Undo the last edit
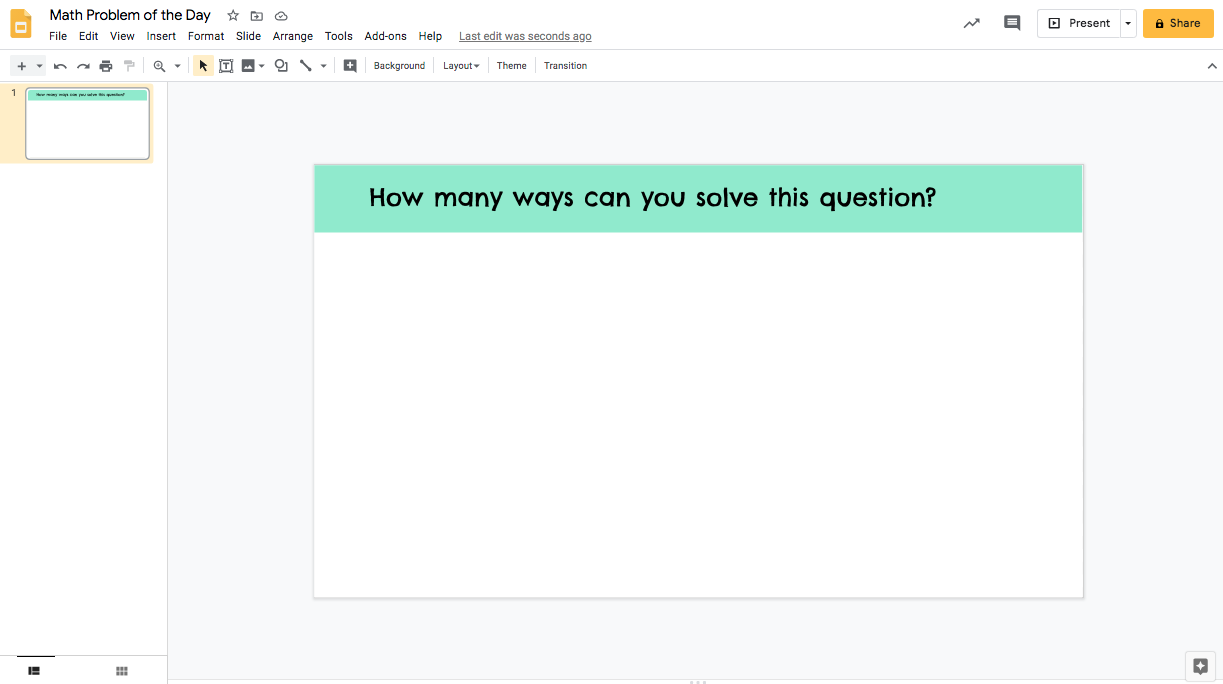The width and height of the screenshot is (1223, 684). click(60, 65)
